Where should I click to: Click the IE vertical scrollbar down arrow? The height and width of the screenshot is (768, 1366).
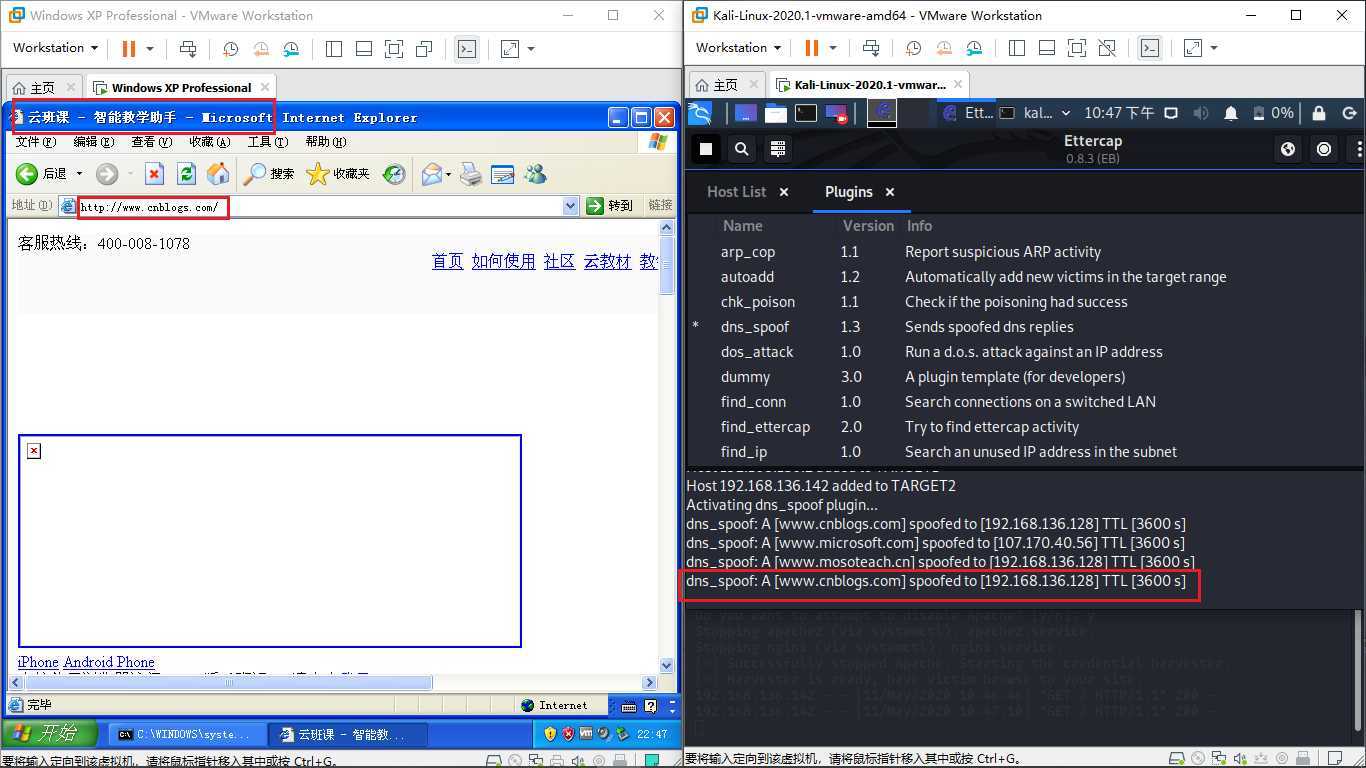(667, 665)
